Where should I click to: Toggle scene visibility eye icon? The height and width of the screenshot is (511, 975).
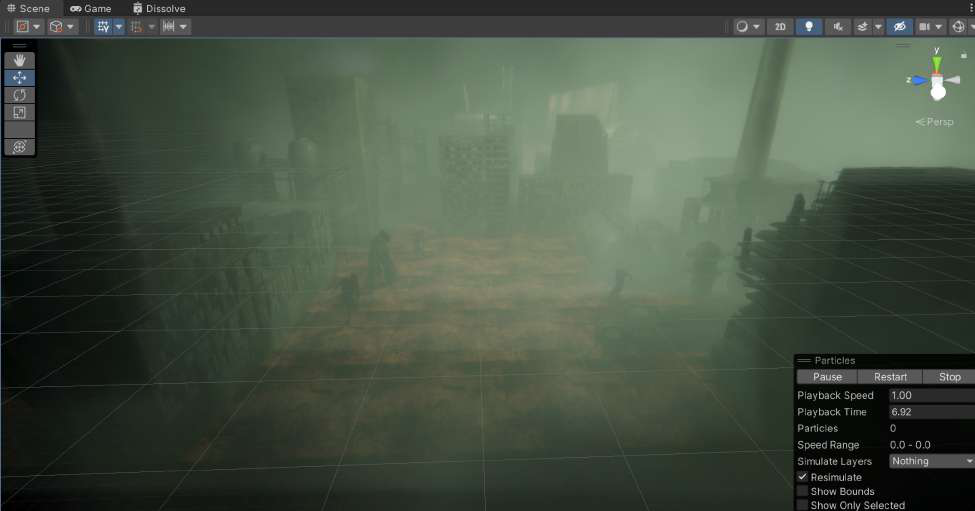coord(899,27)
